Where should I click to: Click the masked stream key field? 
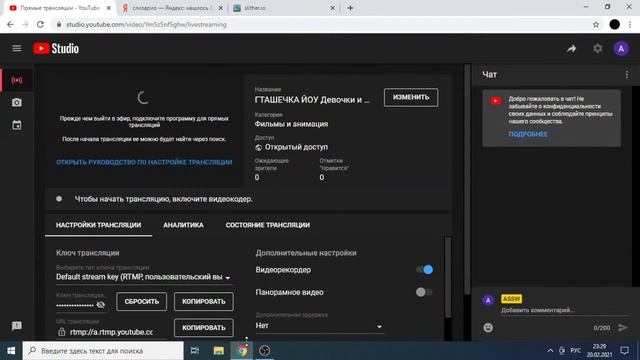[75, 305]
